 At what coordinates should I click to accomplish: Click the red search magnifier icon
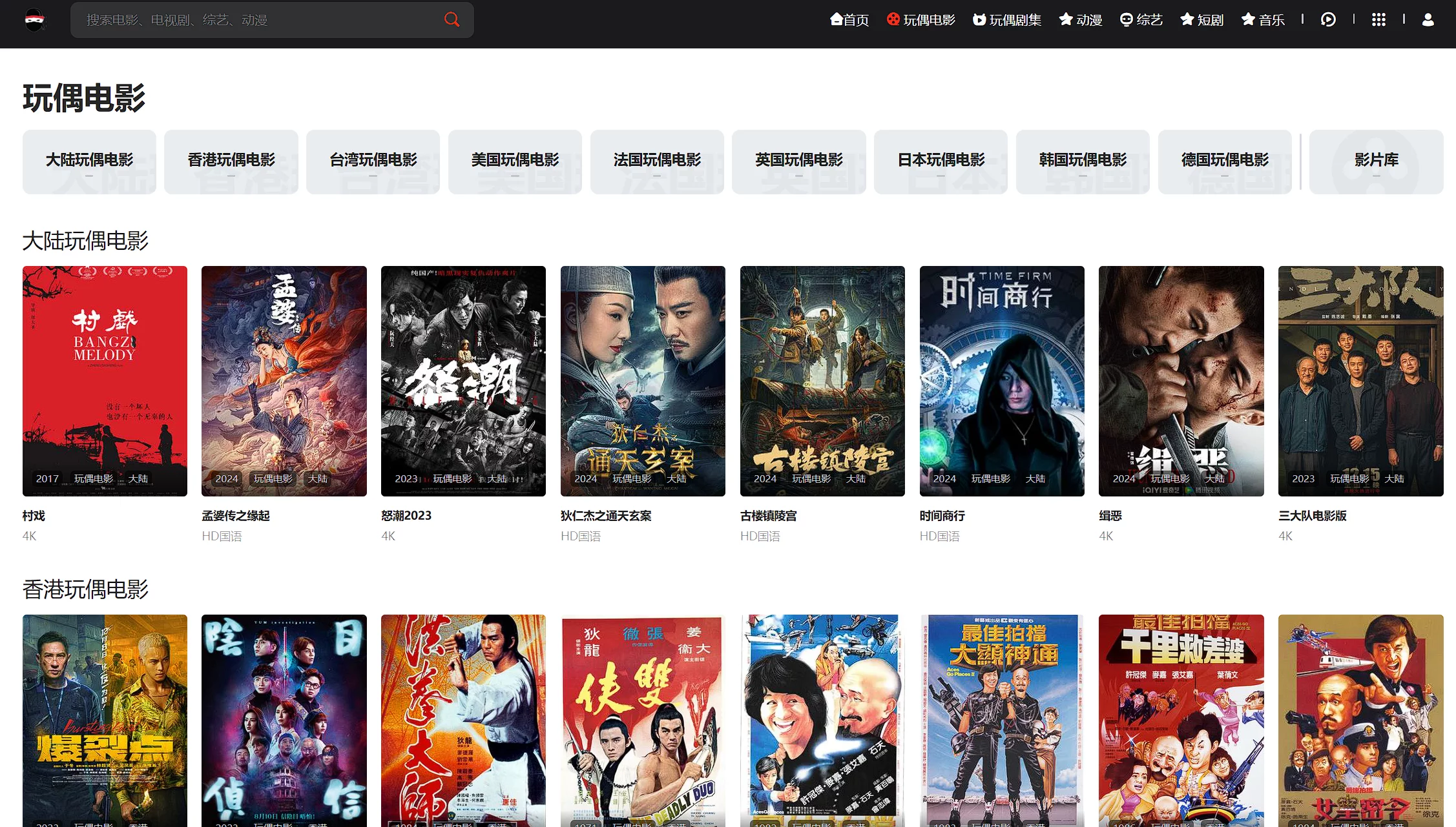click(452, 19)
